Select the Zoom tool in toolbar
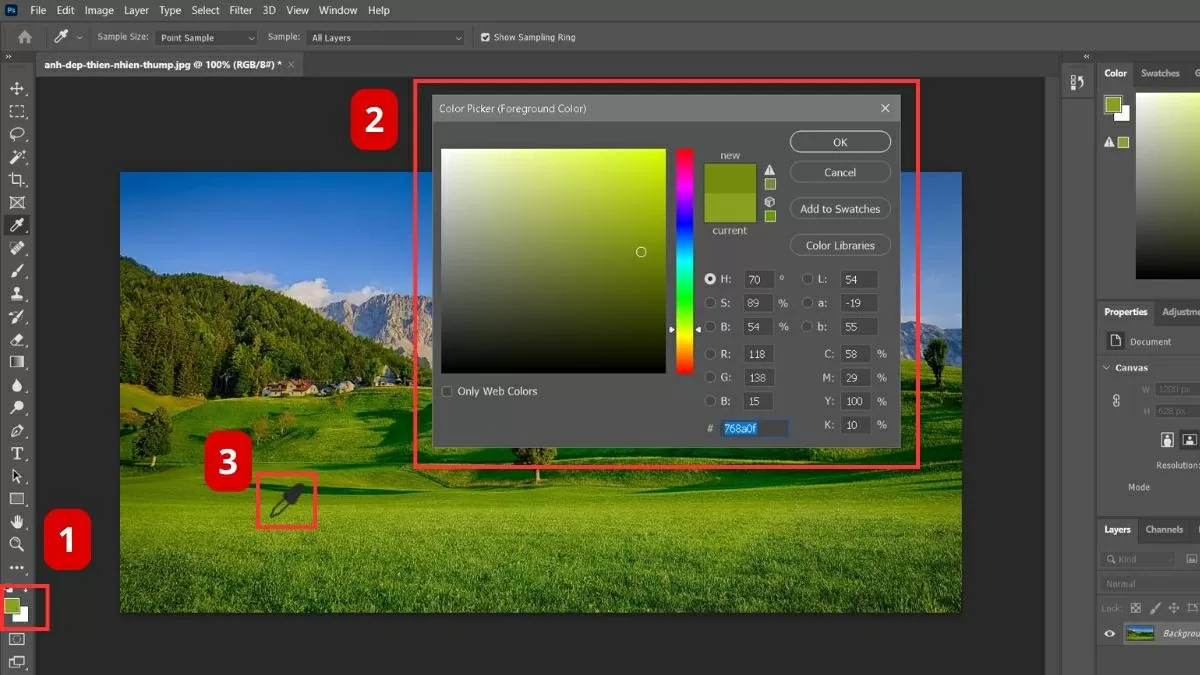Viewport: 1200px width, 675px height. pos(17,544)
